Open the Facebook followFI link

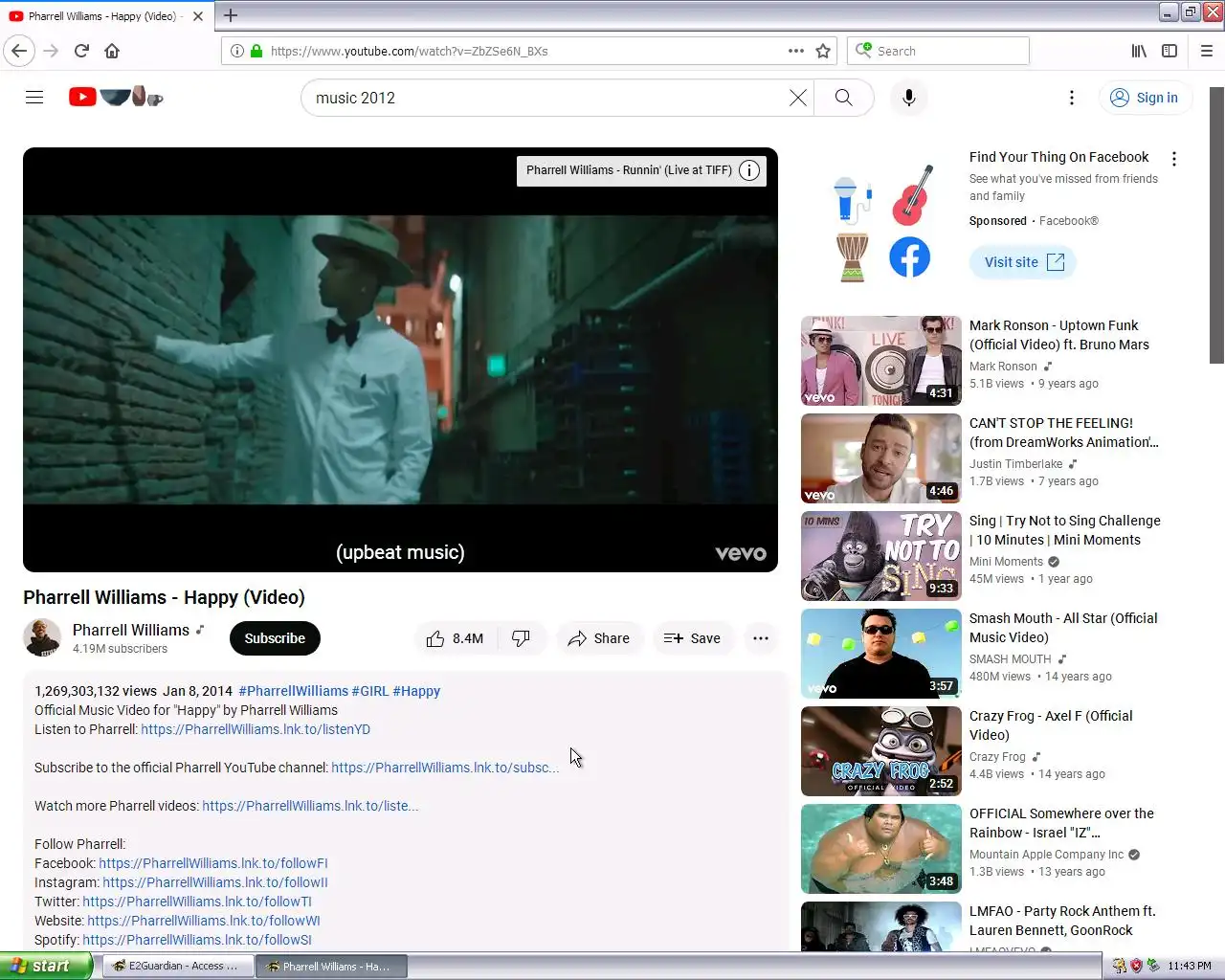[213, 863]
